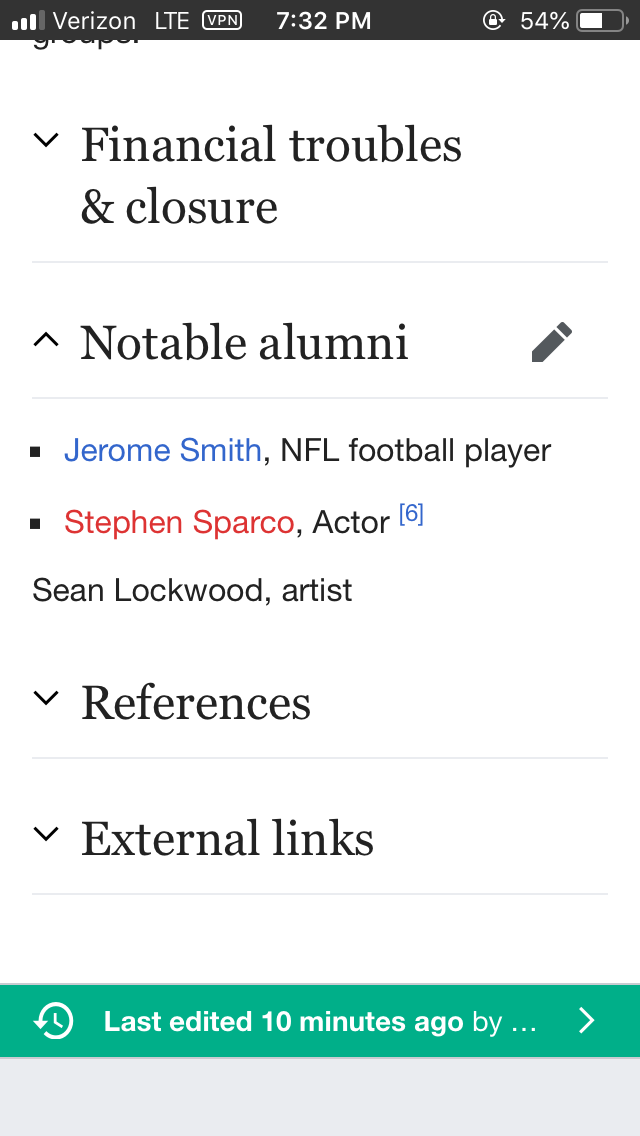640x1136 pixels.
Task: Tap the Financial troubles & closure heading
Action: [x=271, y=175]
